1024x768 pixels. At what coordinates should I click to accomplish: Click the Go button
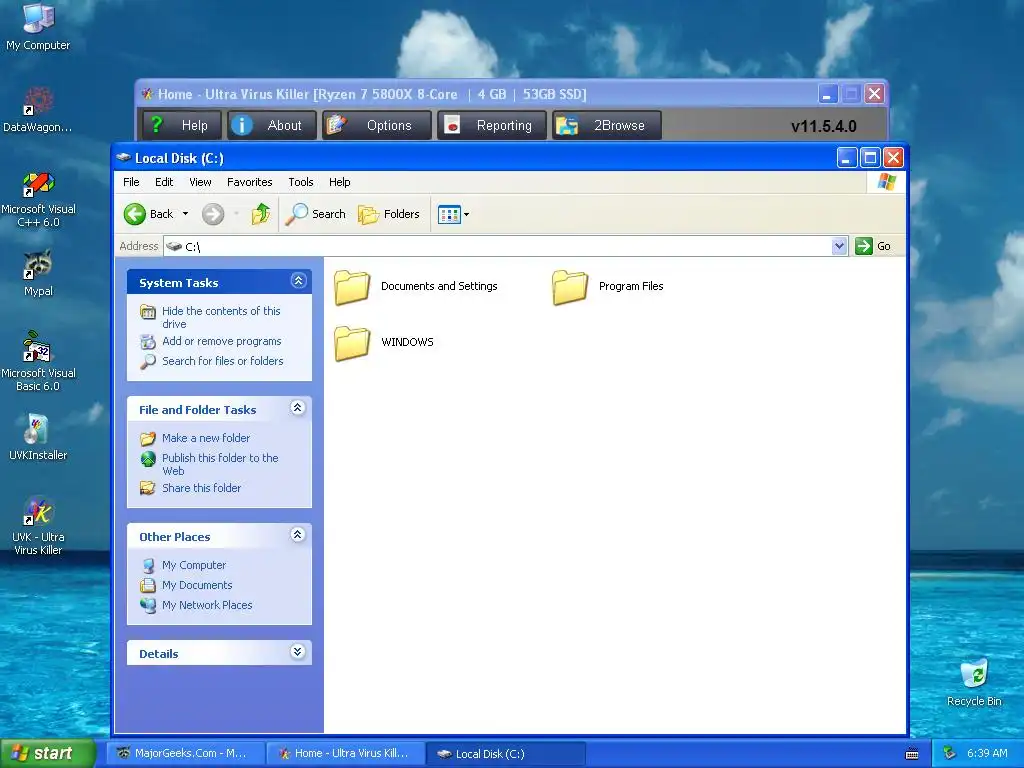point(873,246)
